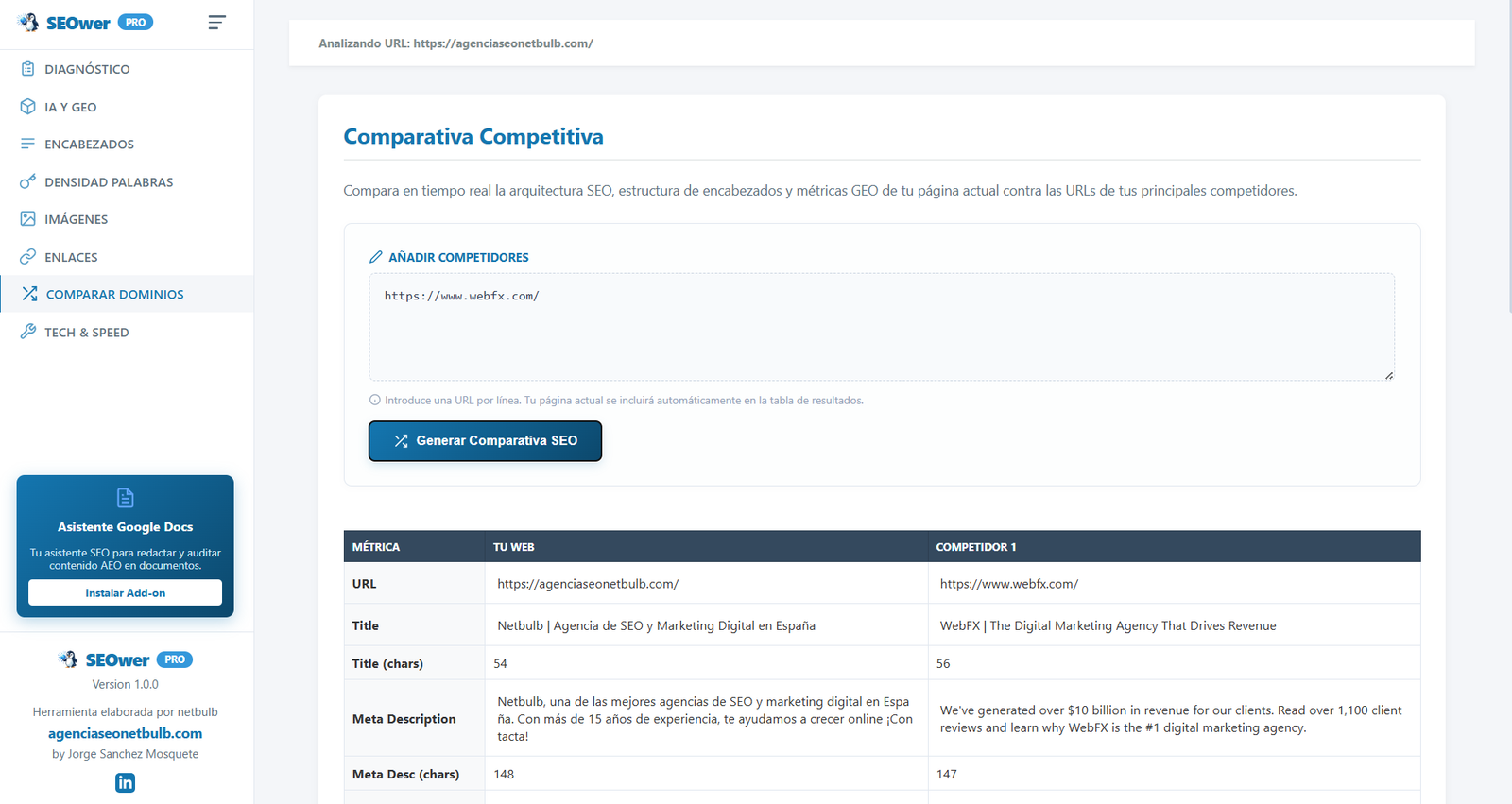Click Generar Comparativa SEO button
This screenshot has height=804, width=1512.
pyautogui.click(x=485, y=441)
